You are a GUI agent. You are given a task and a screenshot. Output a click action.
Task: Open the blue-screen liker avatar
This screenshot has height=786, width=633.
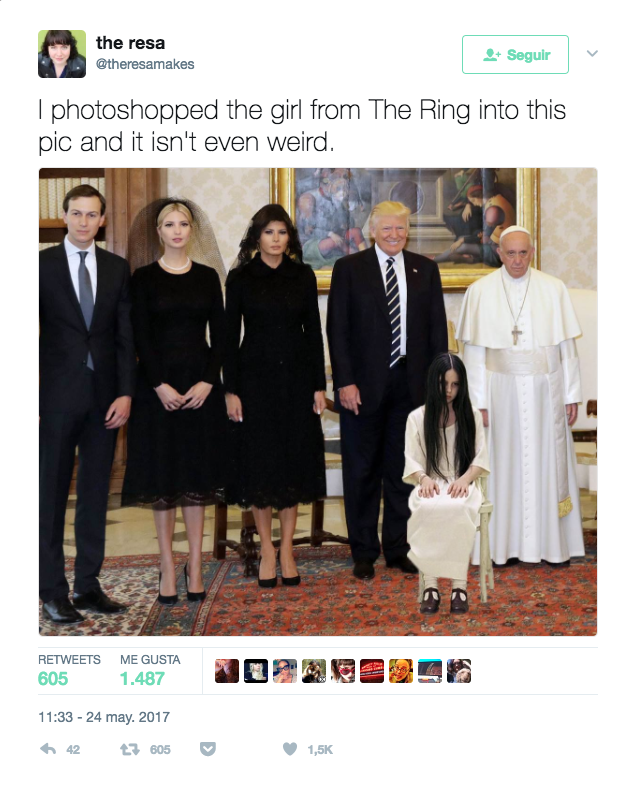tap(430, 671)
